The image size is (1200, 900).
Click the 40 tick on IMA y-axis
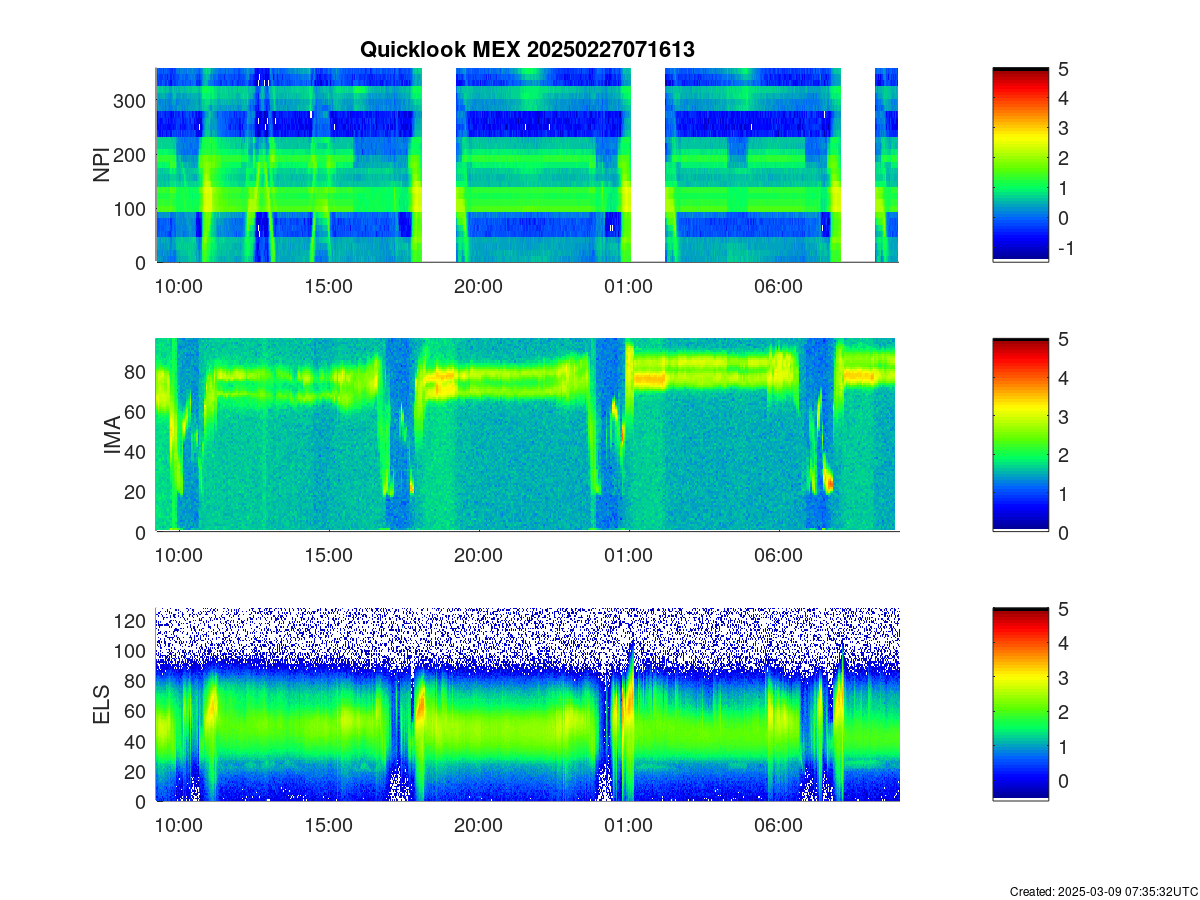click(x=137, y=451)
